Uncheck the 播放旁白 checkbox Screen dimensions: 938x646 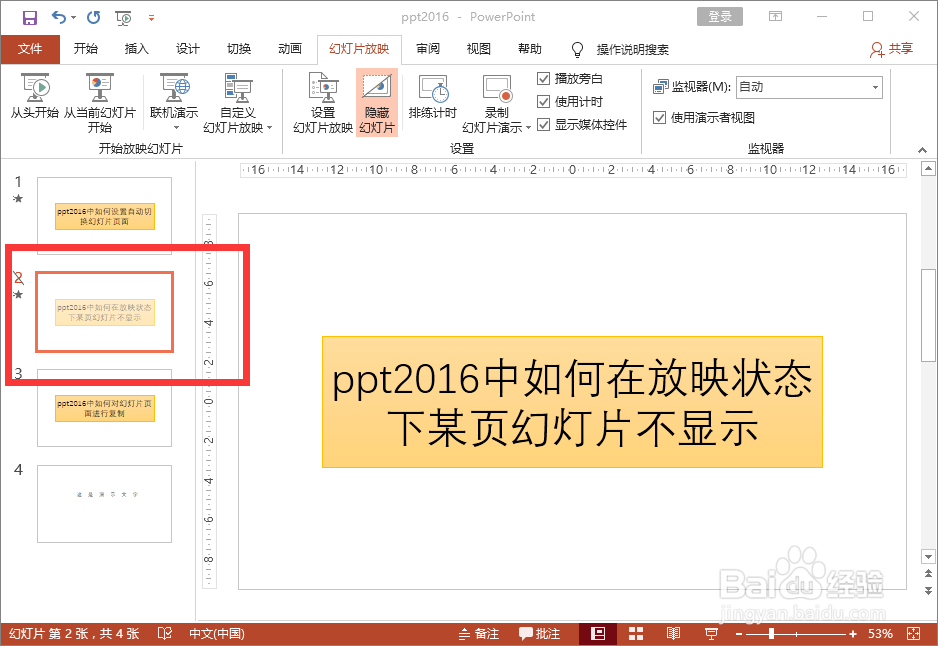pyautogui.click(x=543, y=78)
